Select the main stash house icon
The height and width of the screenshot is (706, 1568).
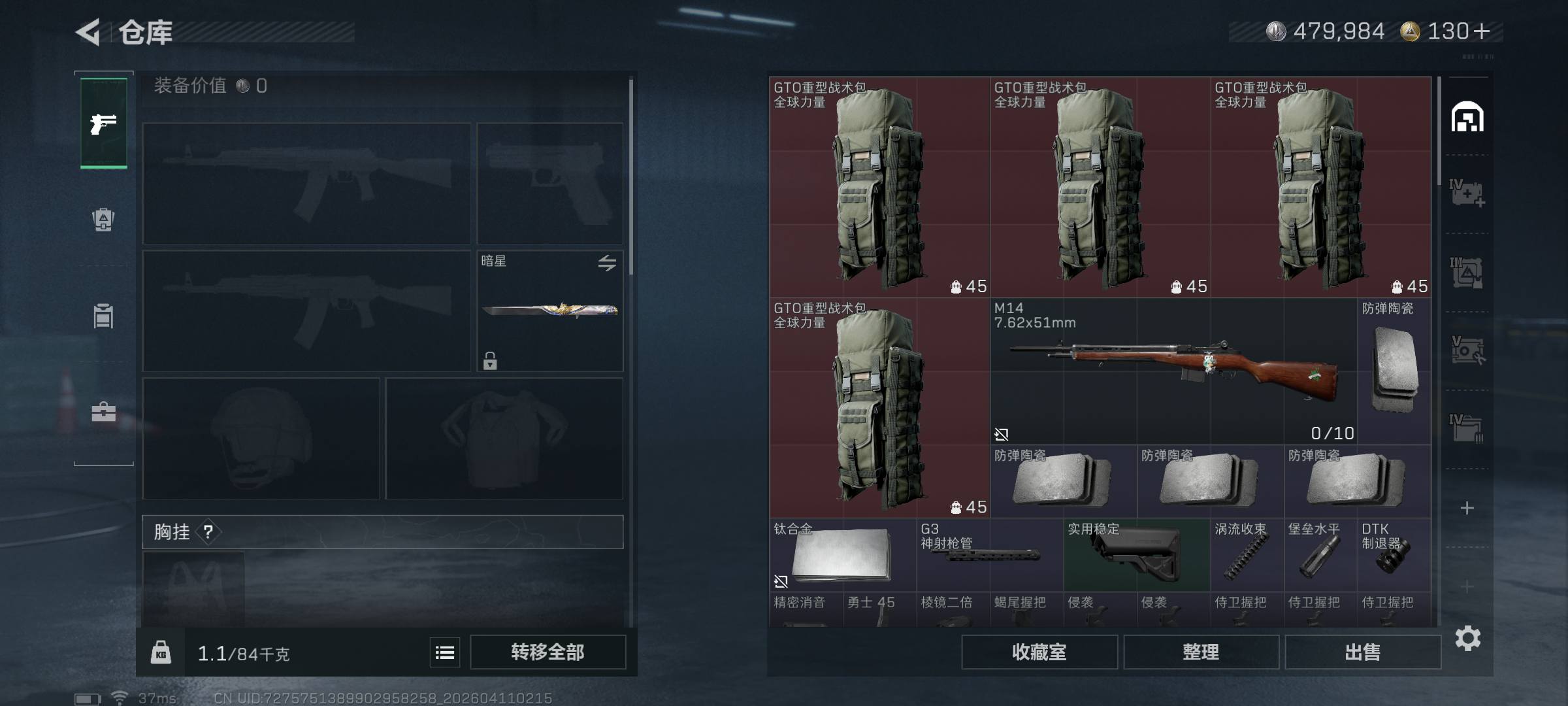pos(1467,116)
